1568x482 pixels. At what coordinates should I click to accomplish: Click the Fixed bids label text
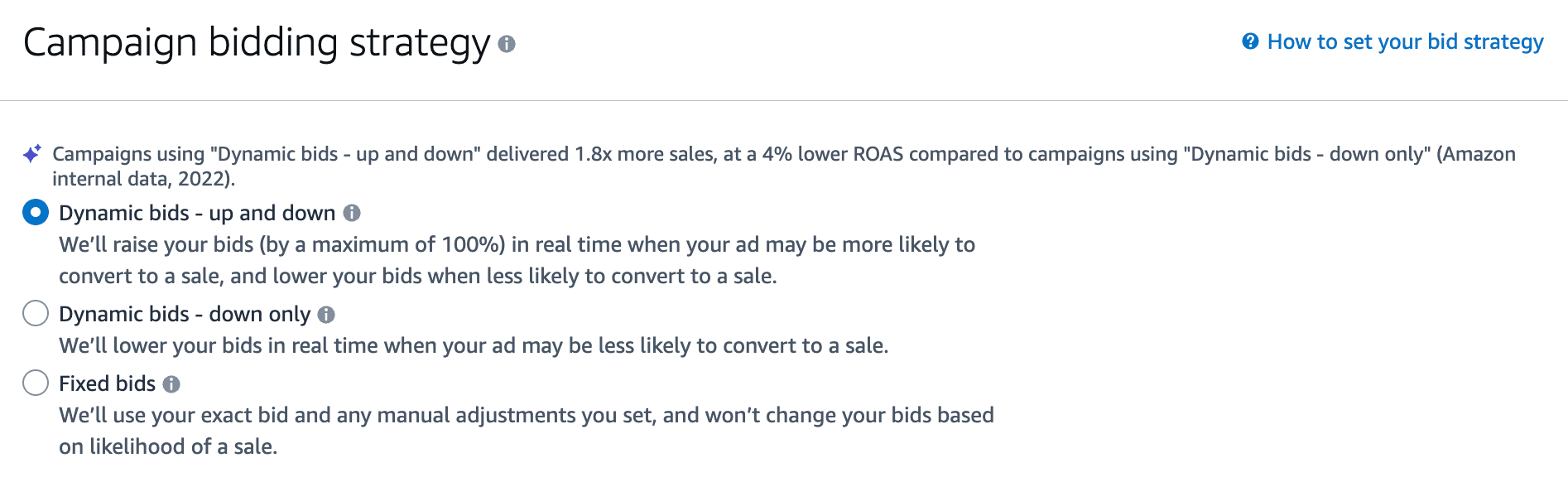[x=108, y=383]
